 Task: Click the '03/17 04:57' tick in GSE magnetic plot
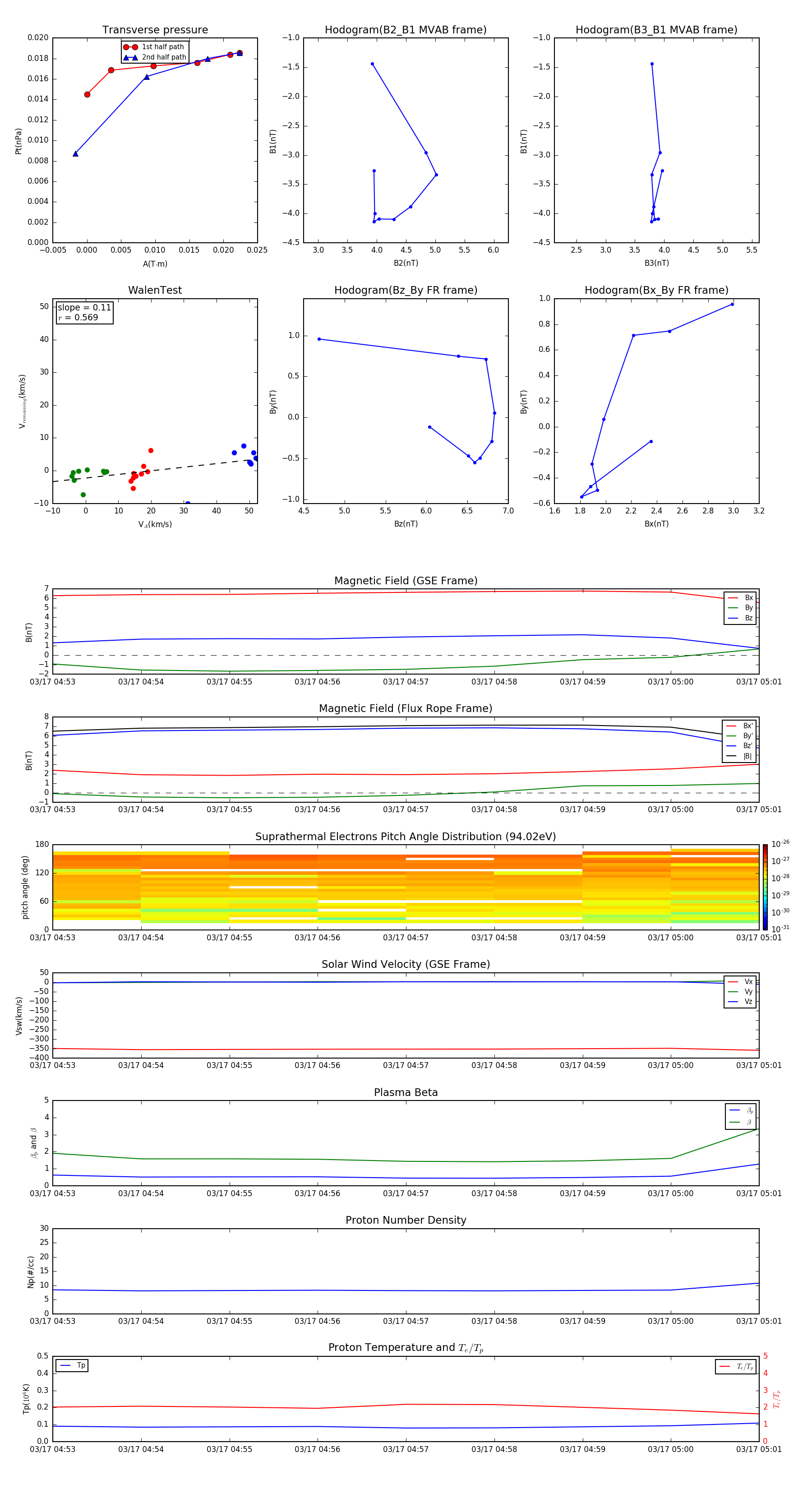406,682
